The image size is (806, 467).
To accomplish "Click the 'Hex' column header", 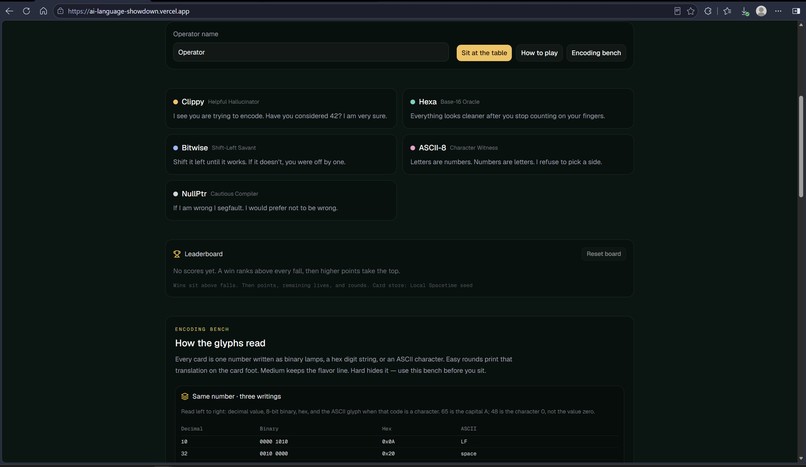I will coord(387,428).
